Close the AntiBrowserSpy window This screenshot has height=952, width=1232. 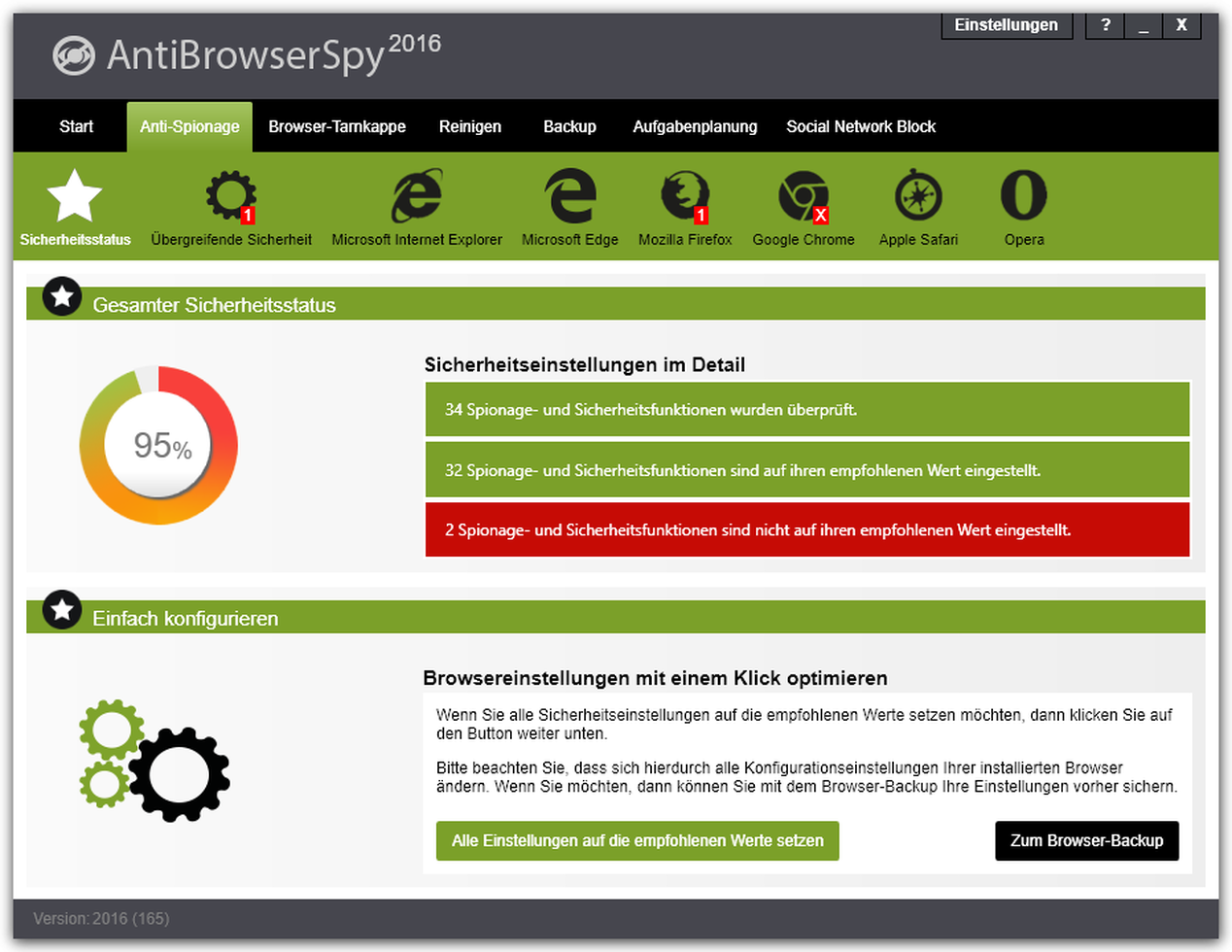[1181, 25]
